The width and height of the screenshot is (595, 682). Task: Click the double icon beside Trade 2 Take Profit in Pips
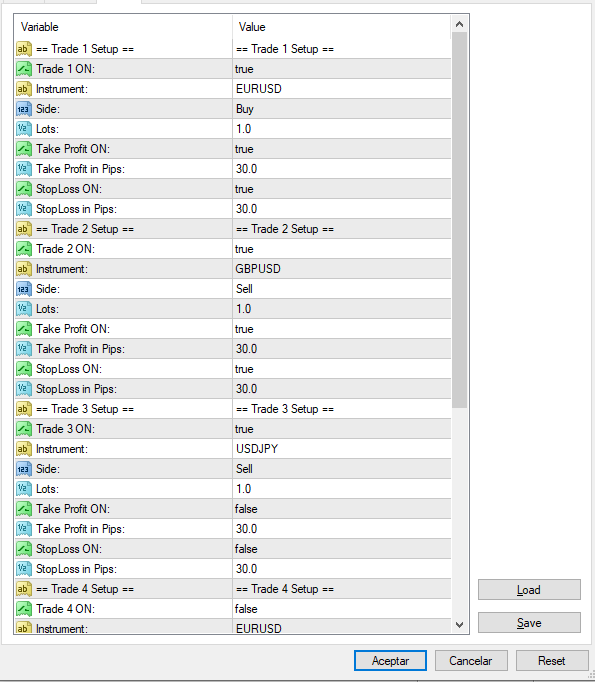tap(24, 349)
